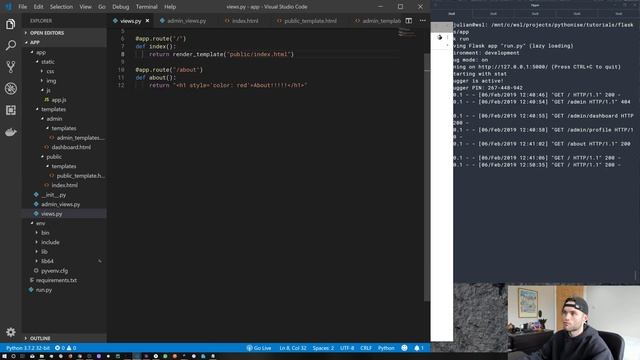This screenshot has width=640, height=360.
Task: Click the notifications bell in status bar
Action: tap(419, 348)
